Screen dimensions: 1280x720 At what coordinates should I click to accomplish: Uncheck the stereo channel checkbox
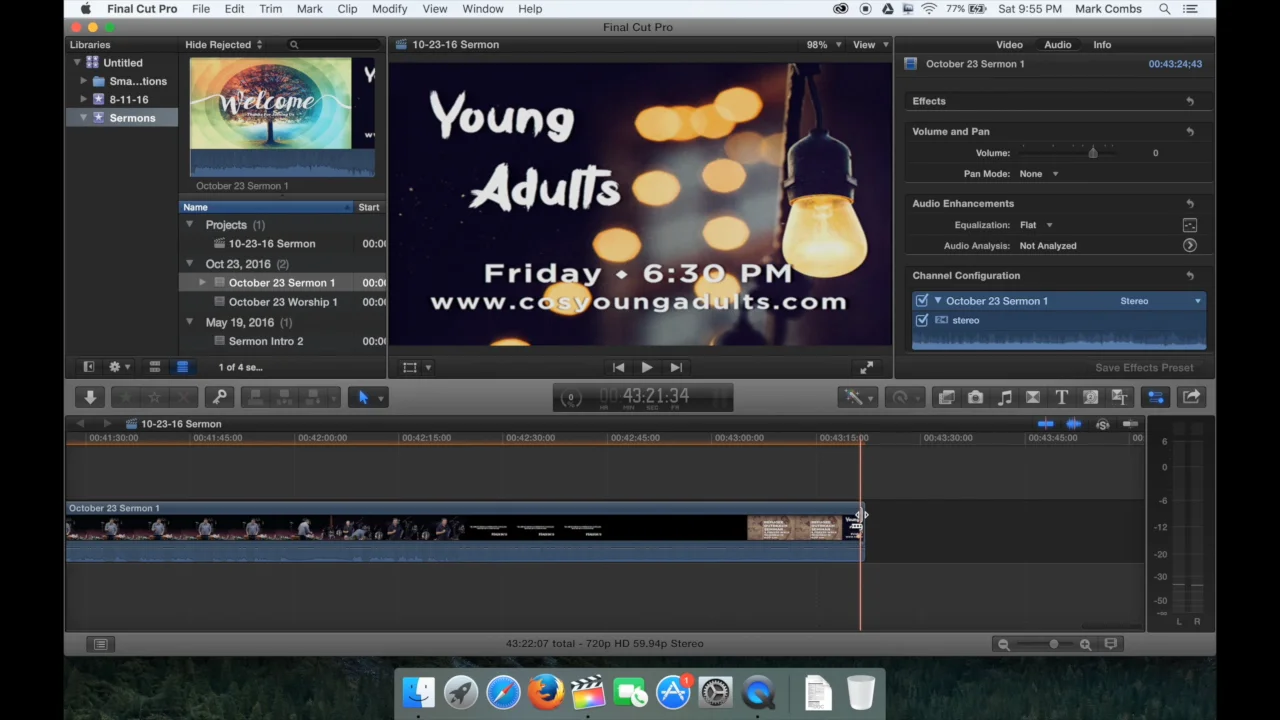coord(922,320)
